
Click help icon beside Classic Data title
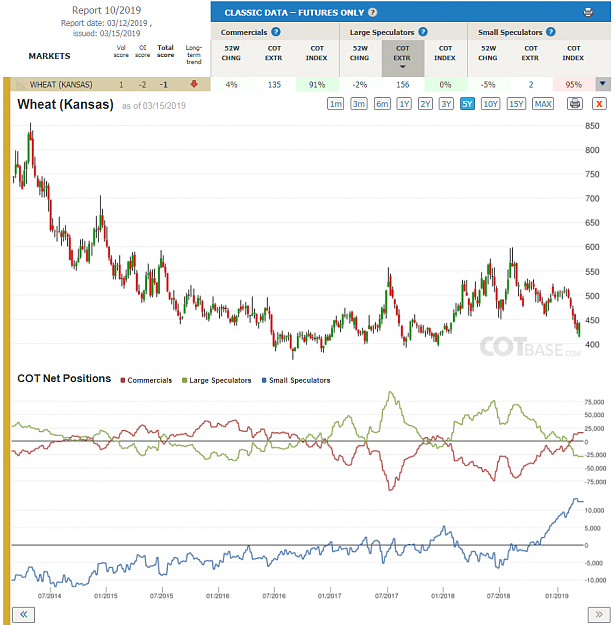click(x=372, y=12)
